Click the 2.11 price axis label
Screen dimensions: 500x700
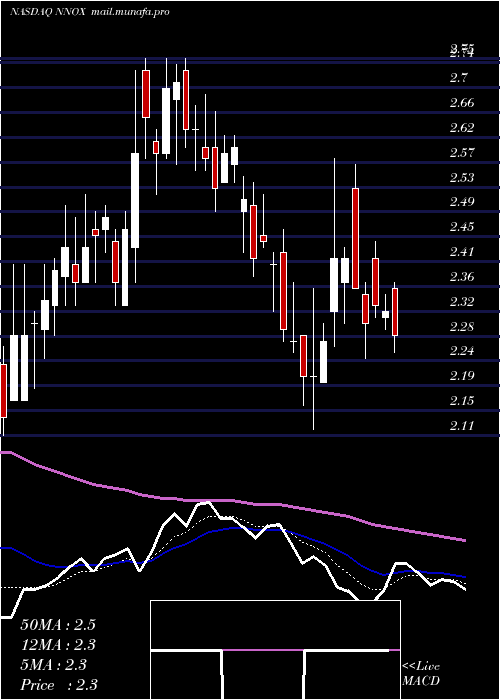pyautogui.click(x=462, y=425)
